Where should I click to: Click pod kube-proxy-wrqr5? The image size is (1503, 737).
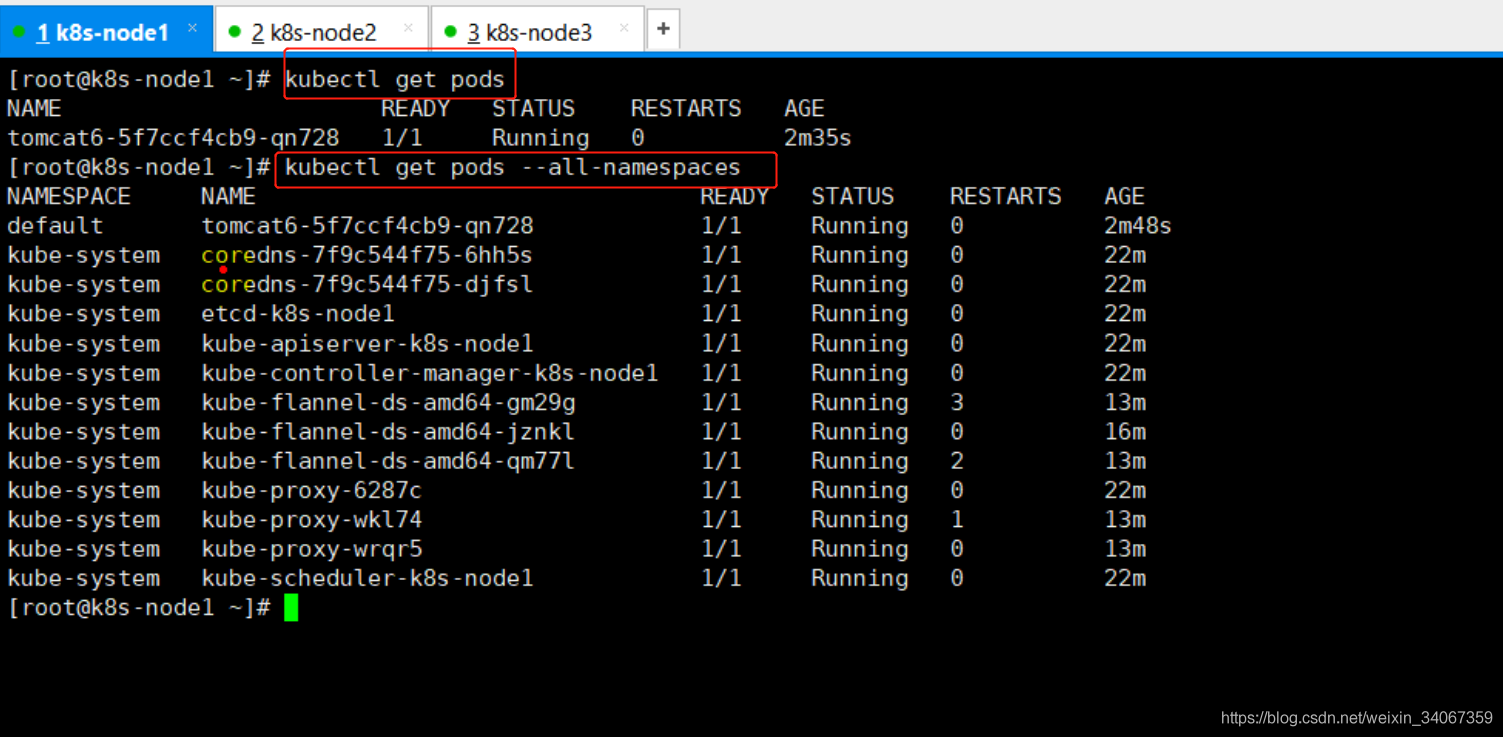pyautogui.click(x=311, y=549)
